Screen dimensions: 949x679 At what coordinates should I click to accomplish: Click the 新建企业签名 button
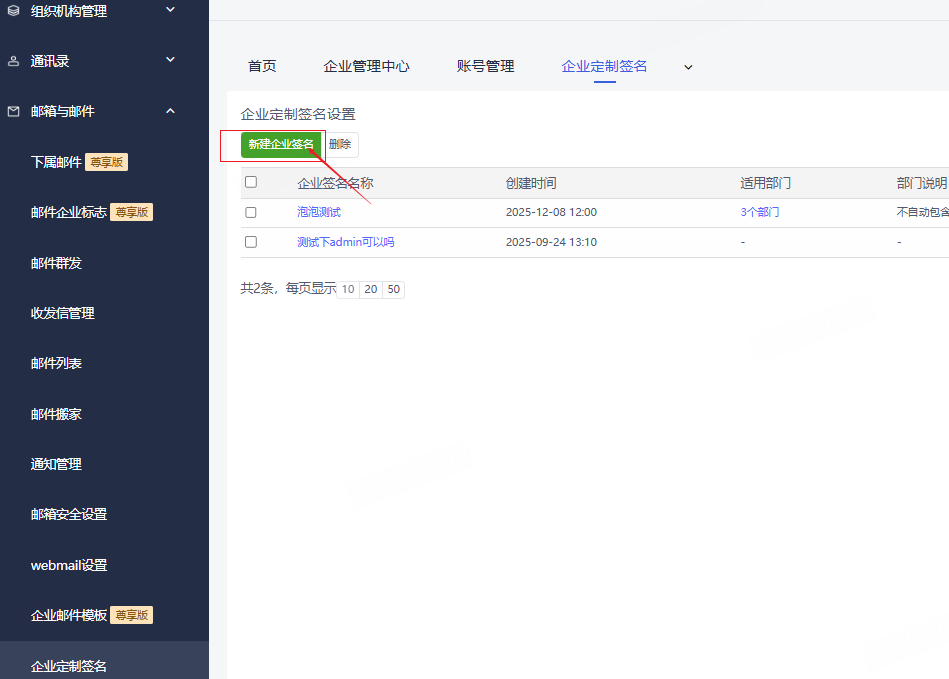click(x=281, y=145)
